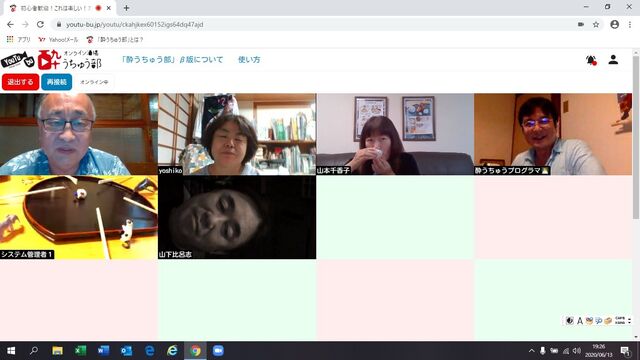Viewport: 640px width, 360px height.
Task: Open Microsoft Edge from taskbar
Action: point(149,351)
